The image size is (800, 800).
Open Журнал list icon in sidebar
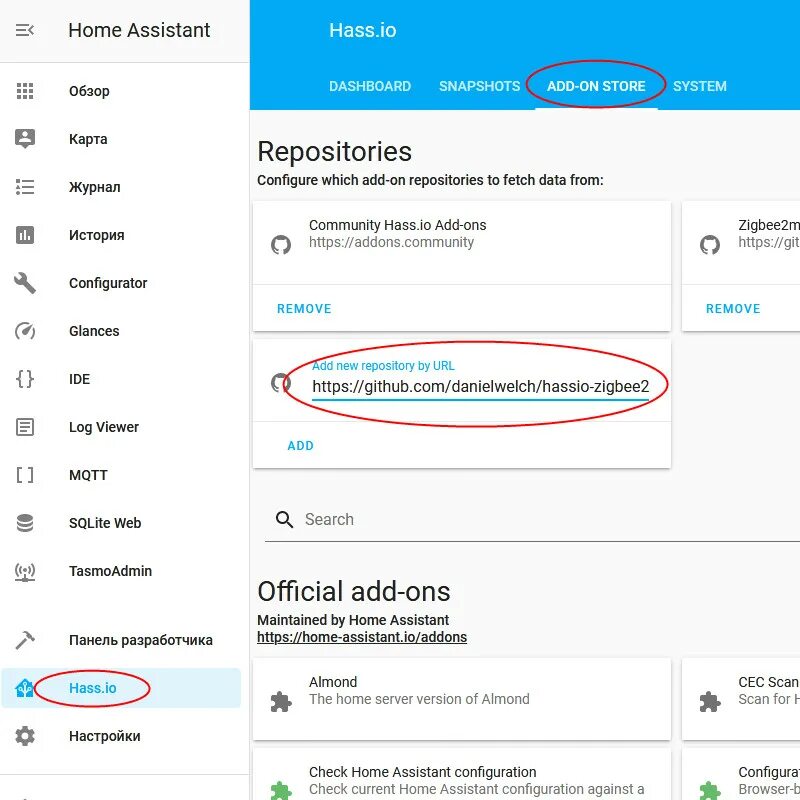click(x=24, y=187)
